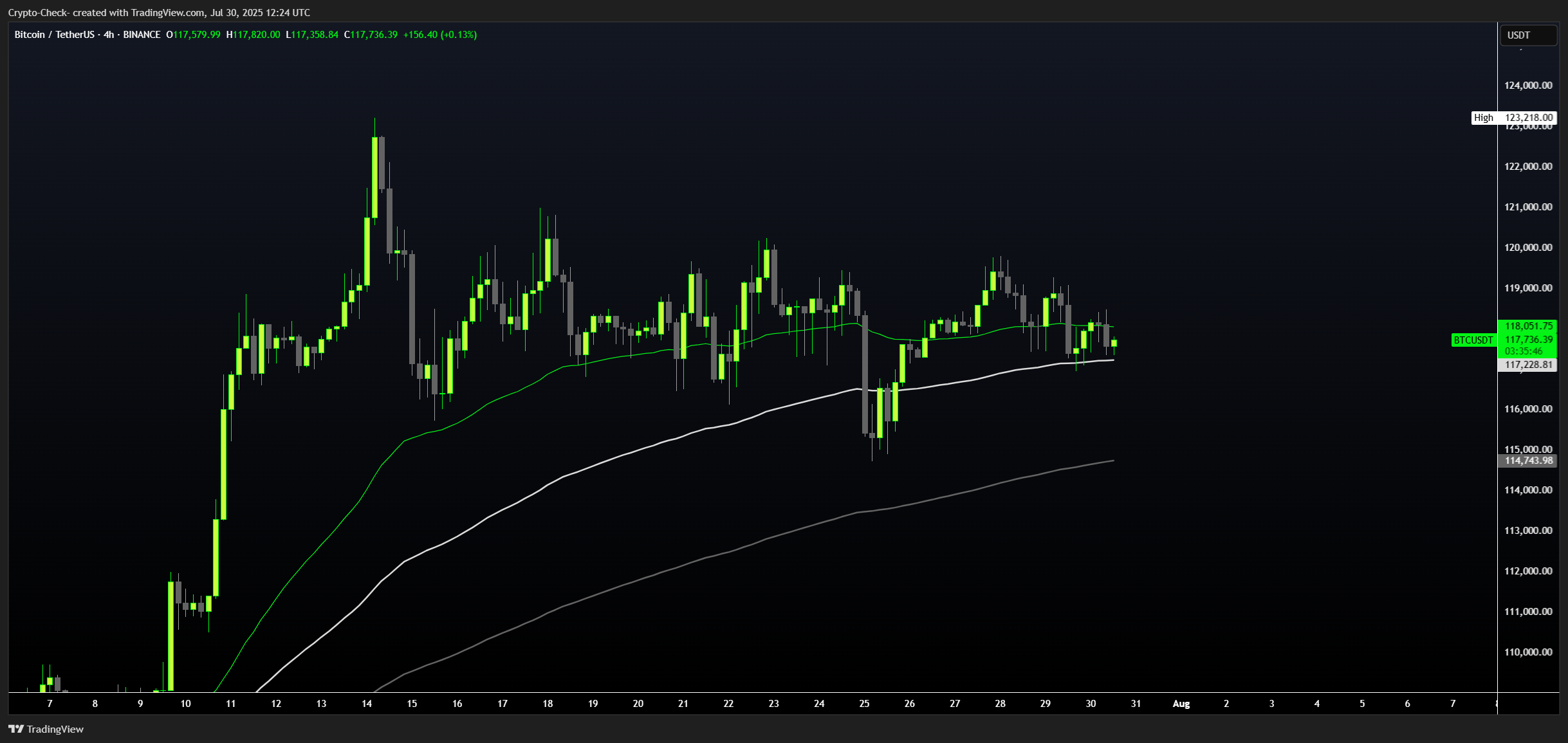
Task: Click the Aug label on time axis
Action: click(1181, 704)
